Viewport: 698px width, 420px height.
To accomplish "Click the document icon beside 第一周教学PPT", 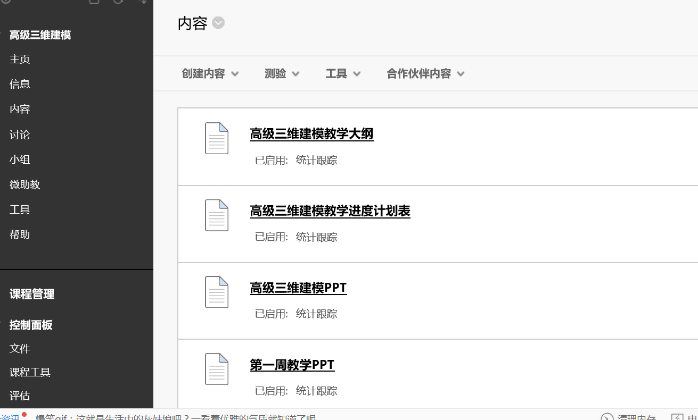I will tap(216, 369).
